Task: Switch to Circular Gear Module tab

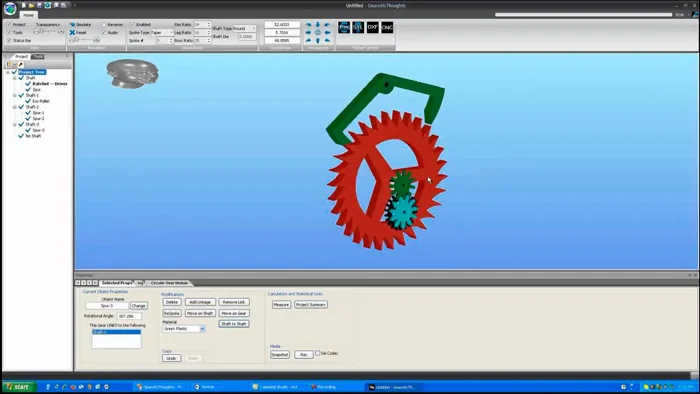Action: pos(169,283)
